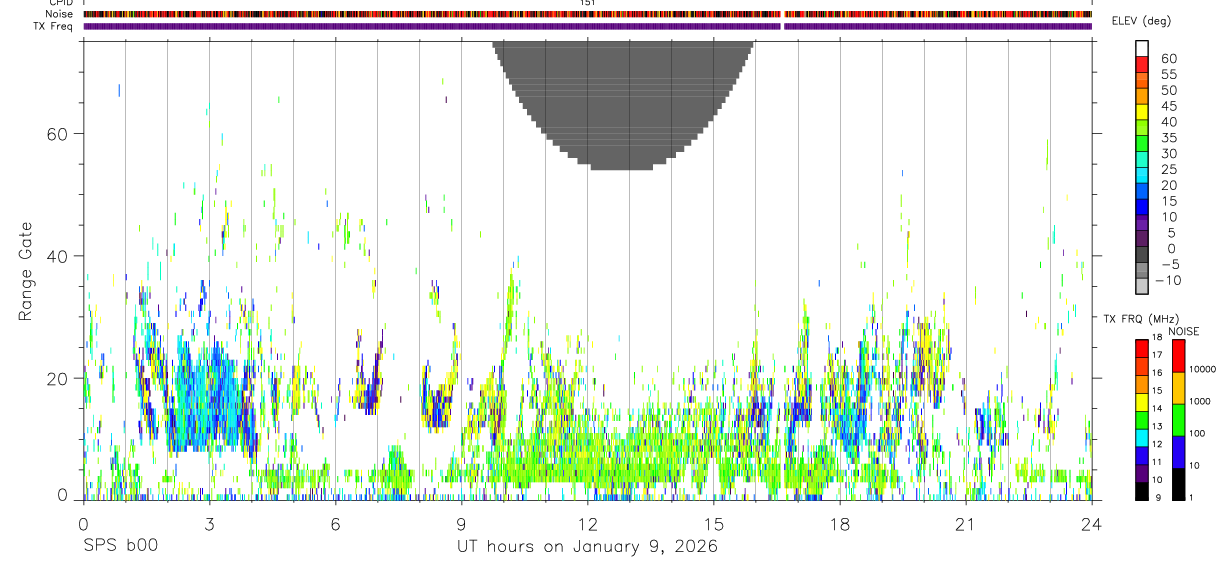Click x-axis tick label '18'
The image size is (1228, 567).
(x=839, y=524)
